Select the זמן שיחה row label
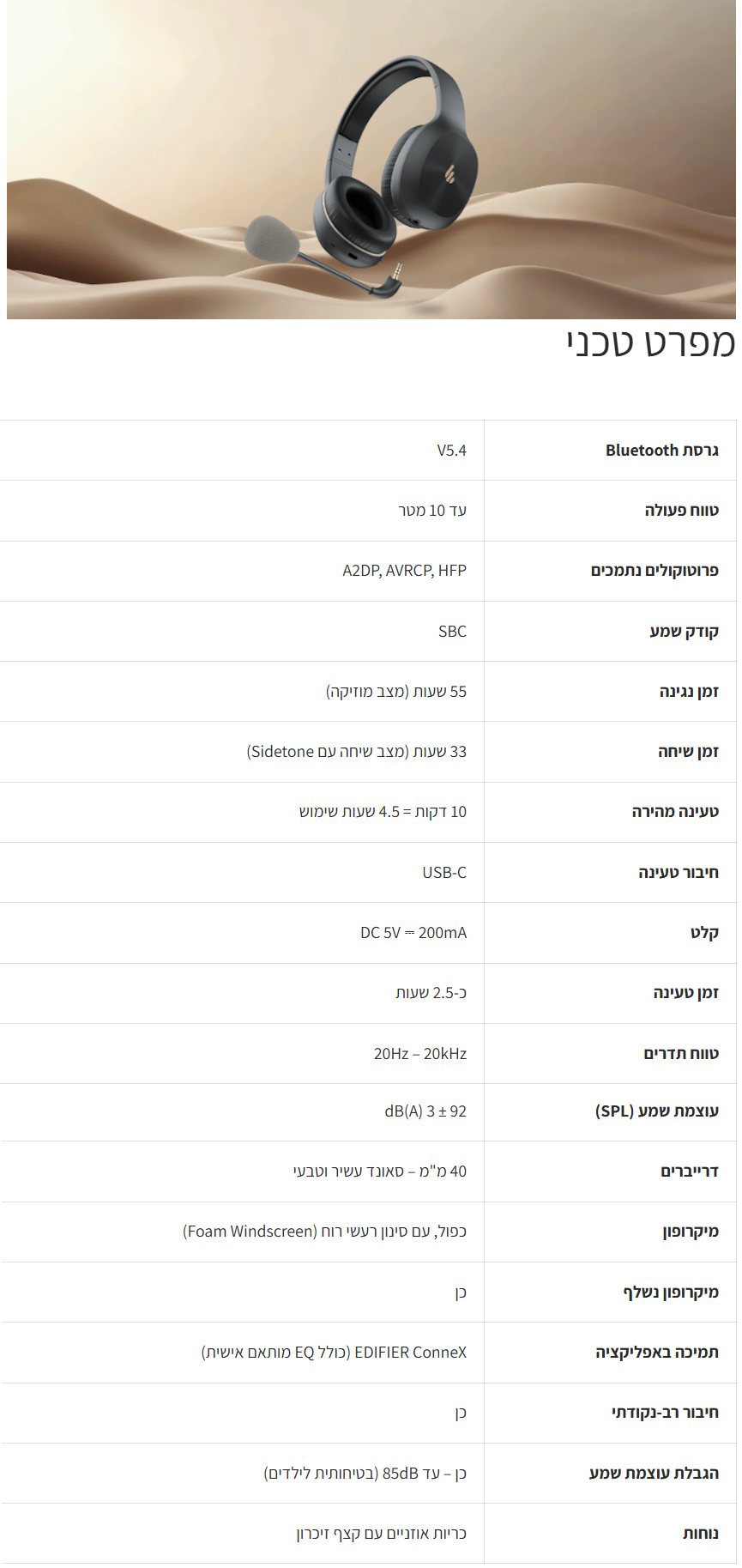The image size is (742, 1568). [x=688, y=752]
